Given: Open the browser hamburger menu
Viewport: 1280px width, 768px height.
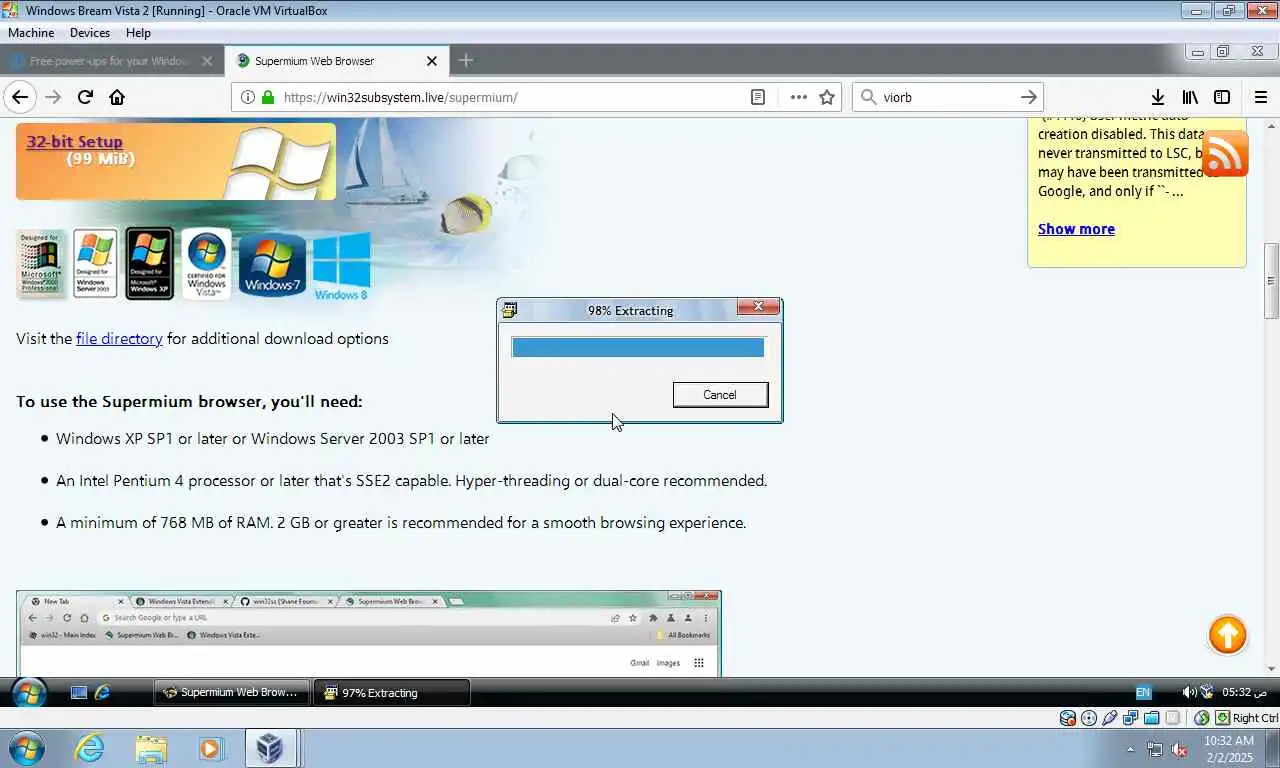Looking at the screenshot, I should click(x=1260, y=97).
